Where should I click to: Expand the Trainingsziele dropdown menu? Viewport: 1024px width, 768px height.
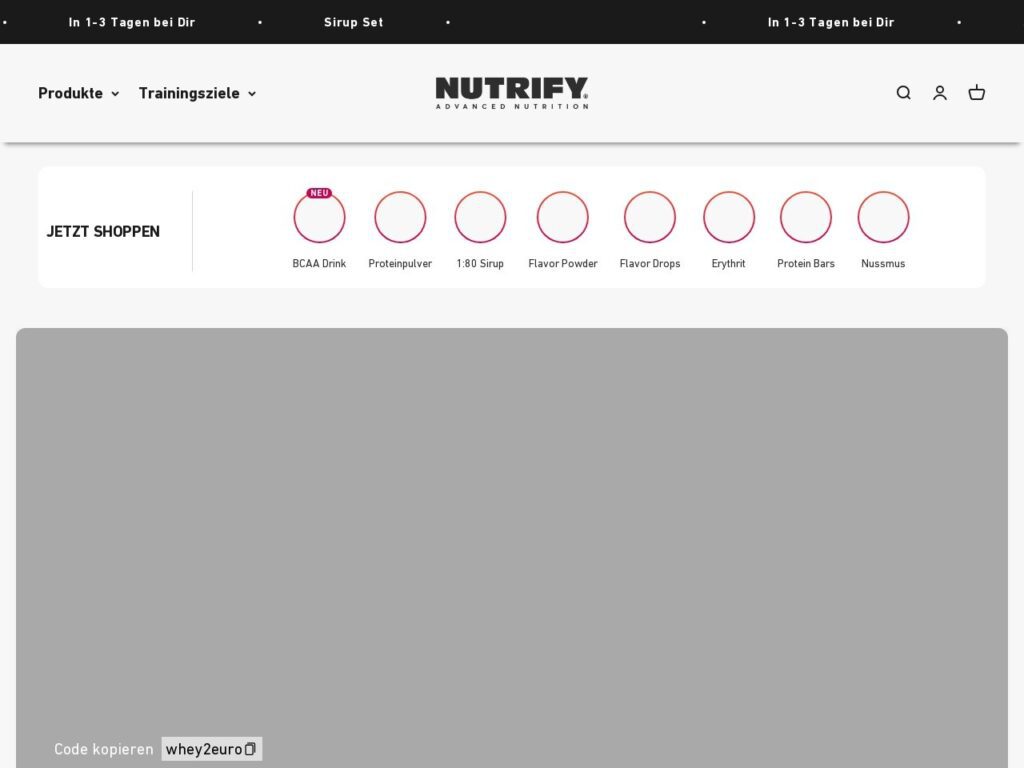pos(197,93)
